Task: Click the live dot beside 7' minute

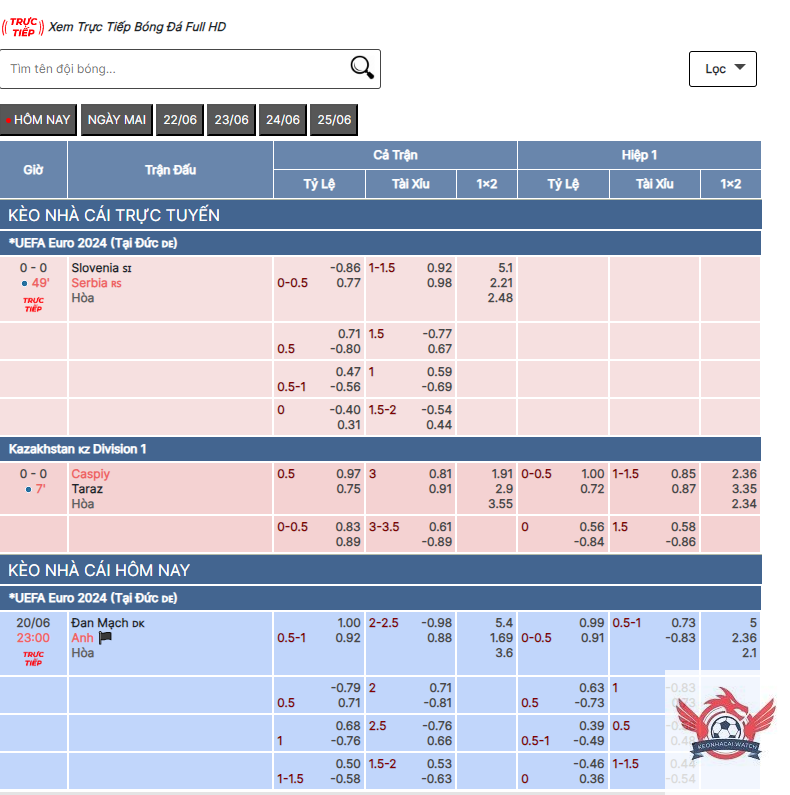Action: (x=28, y=489)
